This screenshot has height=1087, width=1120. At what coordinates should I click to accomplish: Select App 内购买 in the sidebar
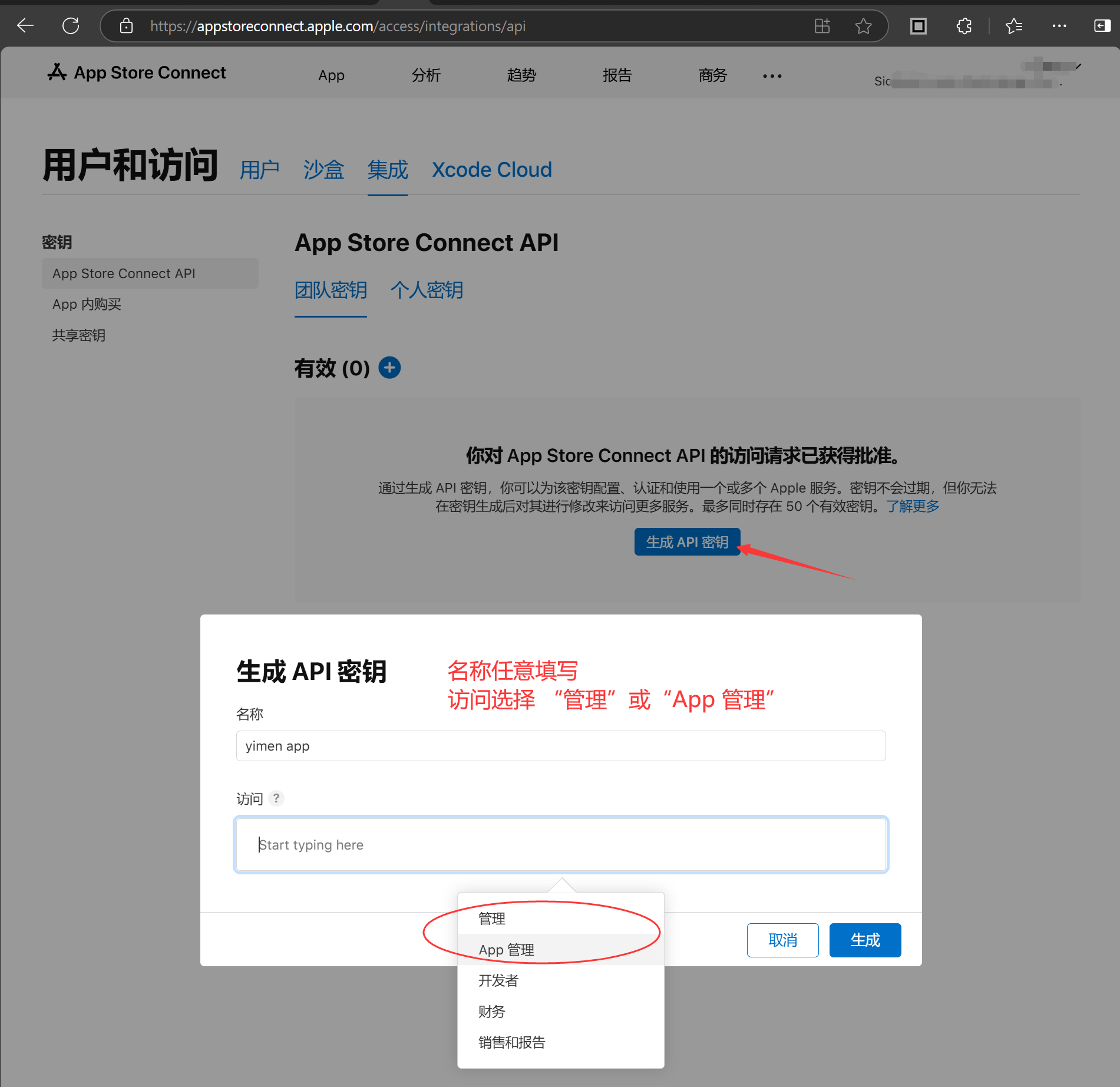click(x=87, y=305)
